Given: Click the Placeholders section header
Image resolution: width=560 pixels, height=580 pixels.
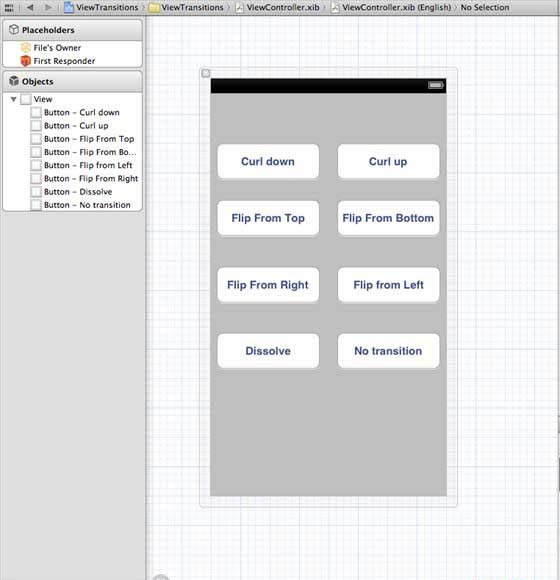Looking at the screenshot, I should [72, 30].
